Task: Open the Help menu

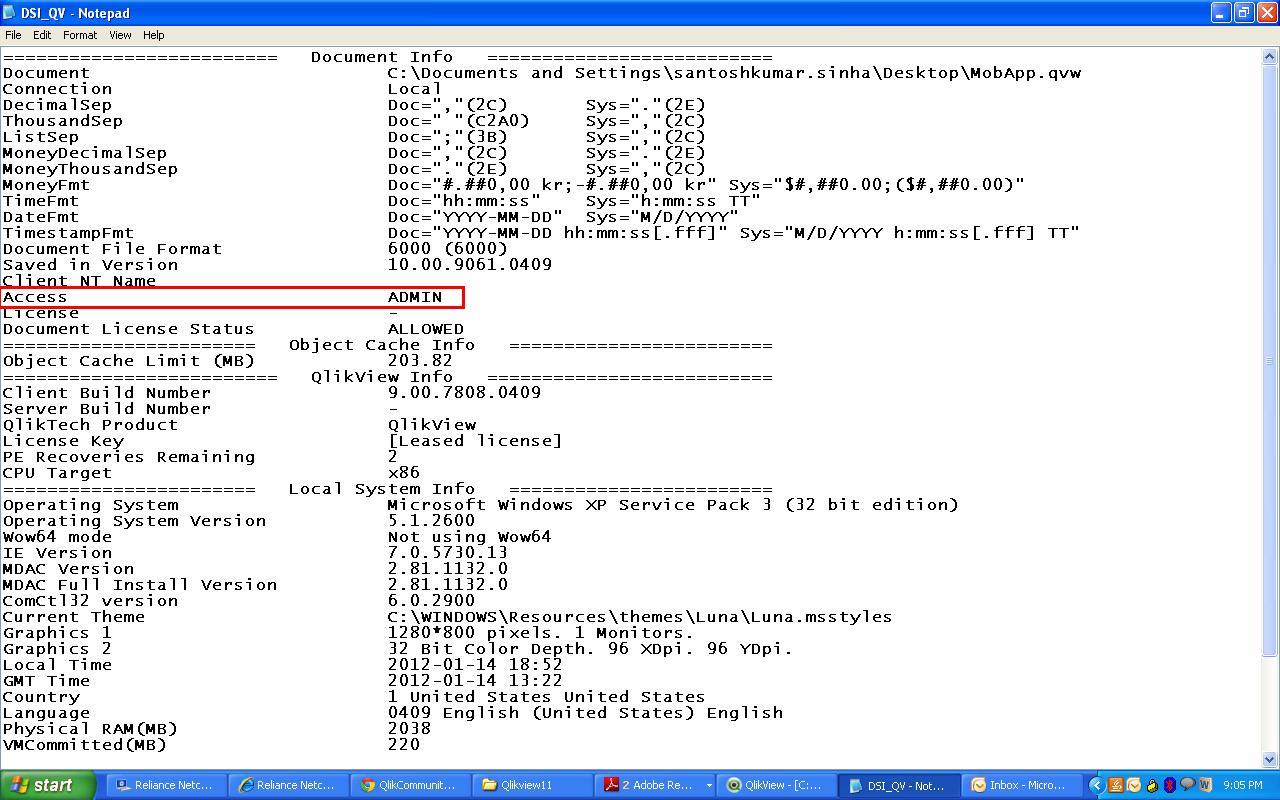Action: pyautogui.click(x=154, y=35)
